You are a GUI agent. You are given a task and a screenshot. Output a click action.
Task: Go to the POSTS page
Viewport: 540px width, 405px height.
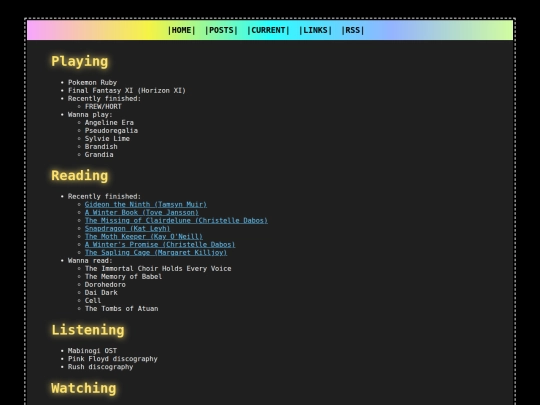221,30
